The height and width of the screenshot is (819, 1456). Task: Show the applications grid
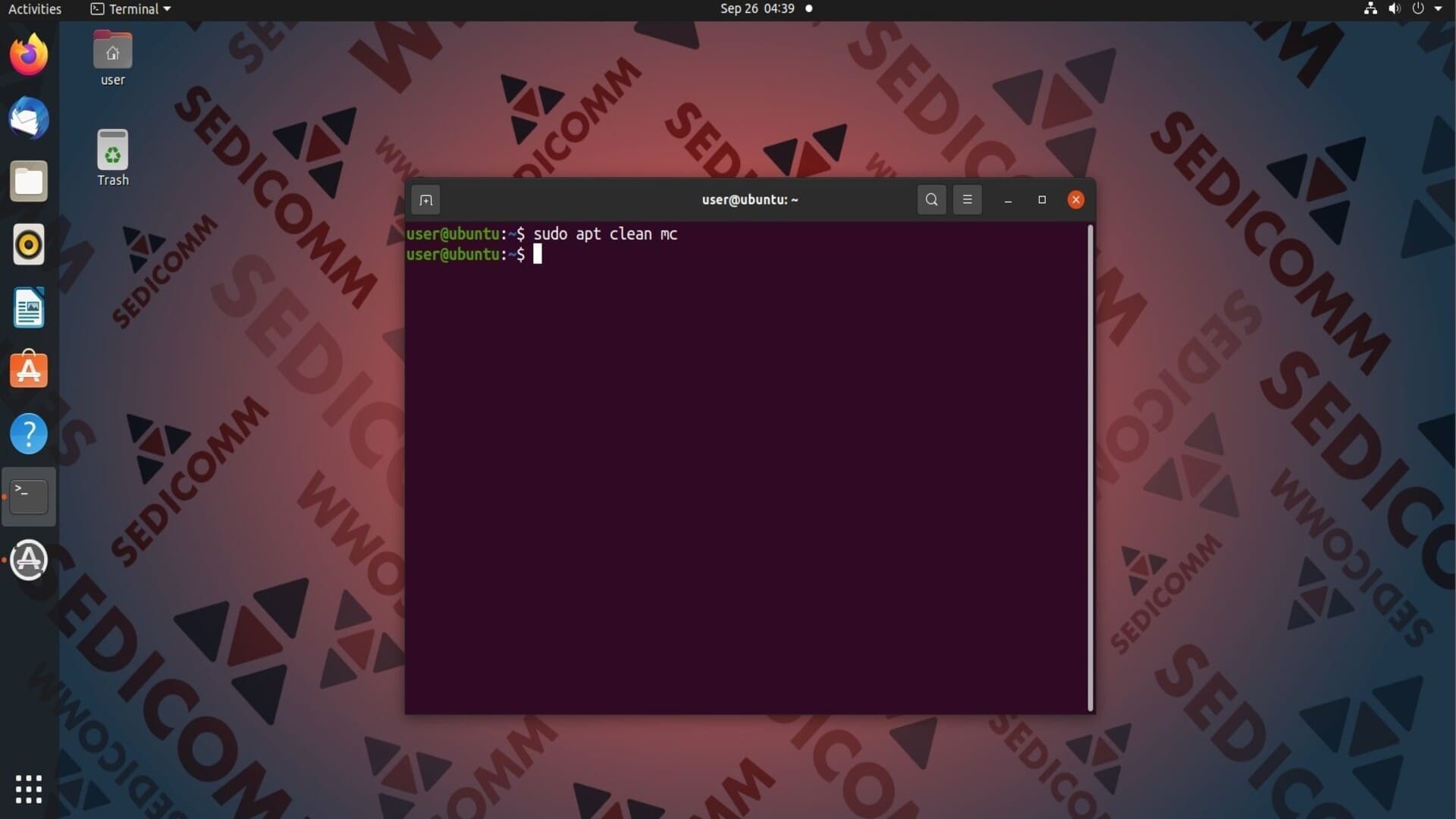[x=29, y=789]
